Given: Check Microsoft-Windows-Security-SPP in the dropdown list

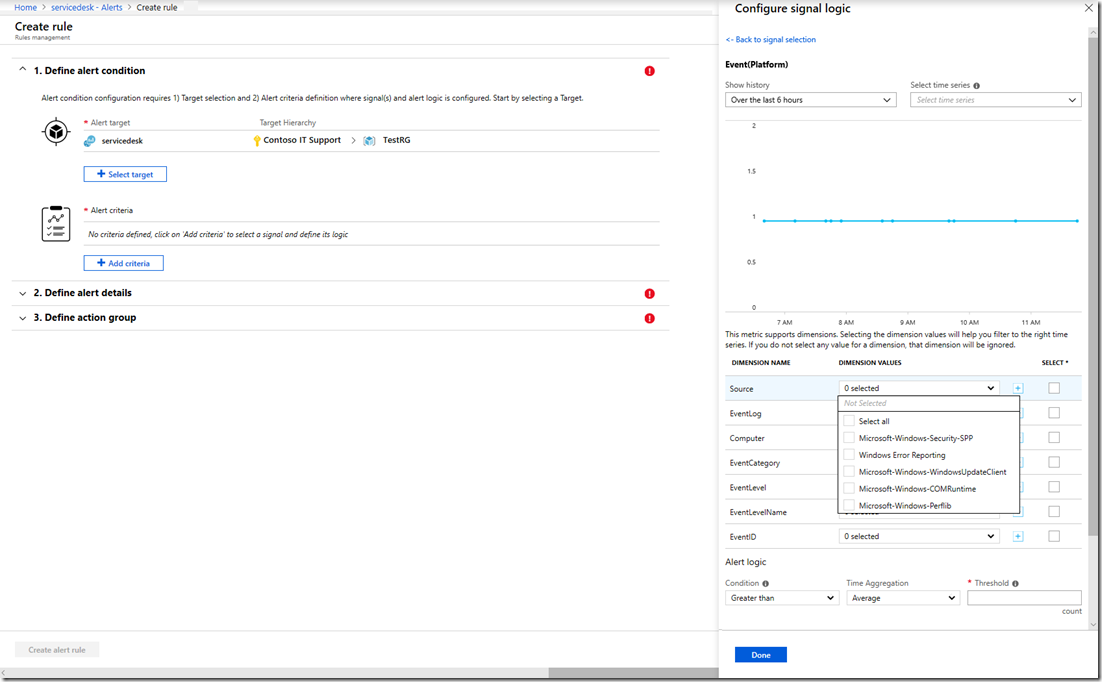Looking at the screenshot, I should point(849,438).
